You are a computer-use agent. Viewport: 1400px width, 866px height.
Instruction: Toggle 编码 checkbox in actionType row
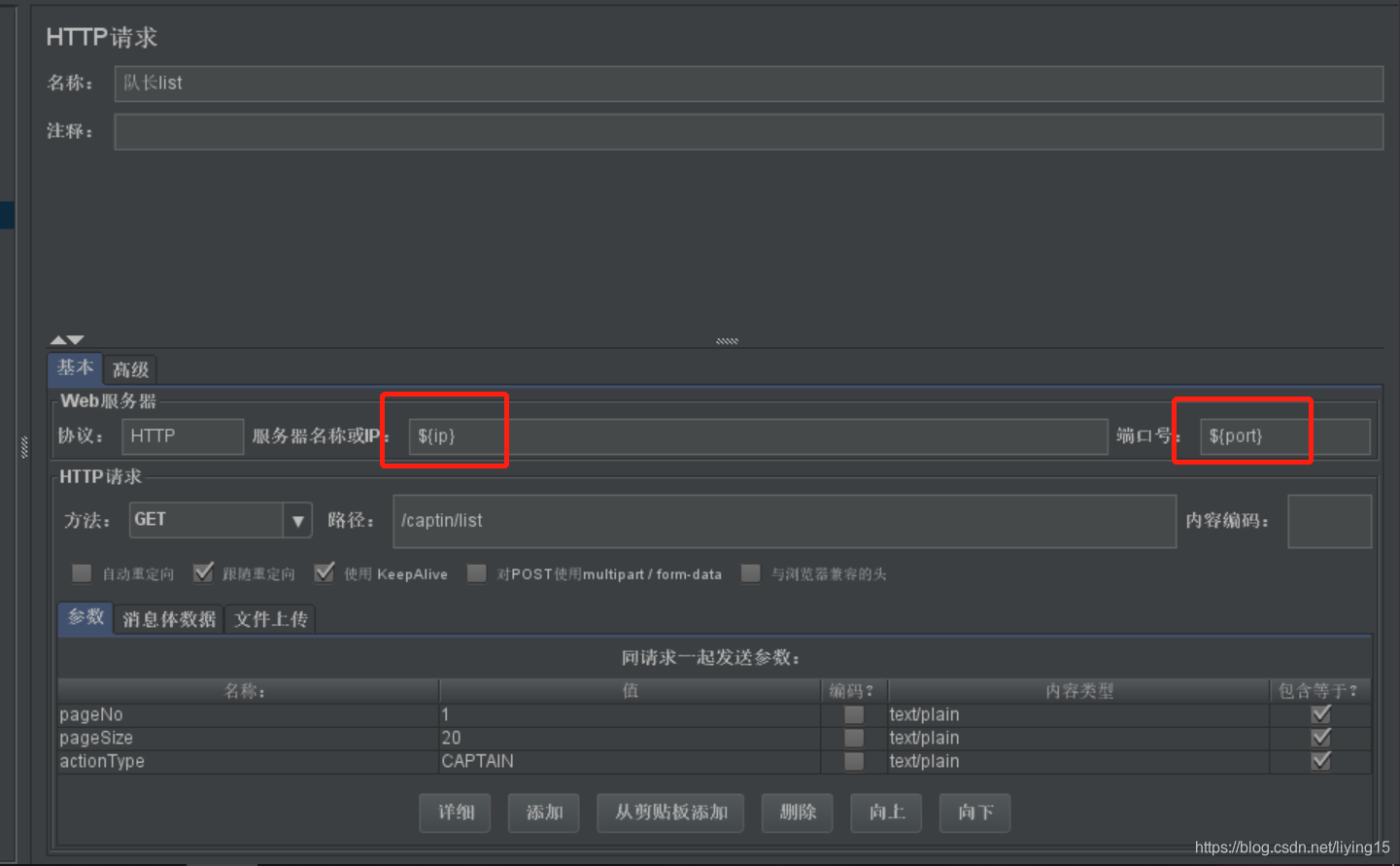click(854, 761)
